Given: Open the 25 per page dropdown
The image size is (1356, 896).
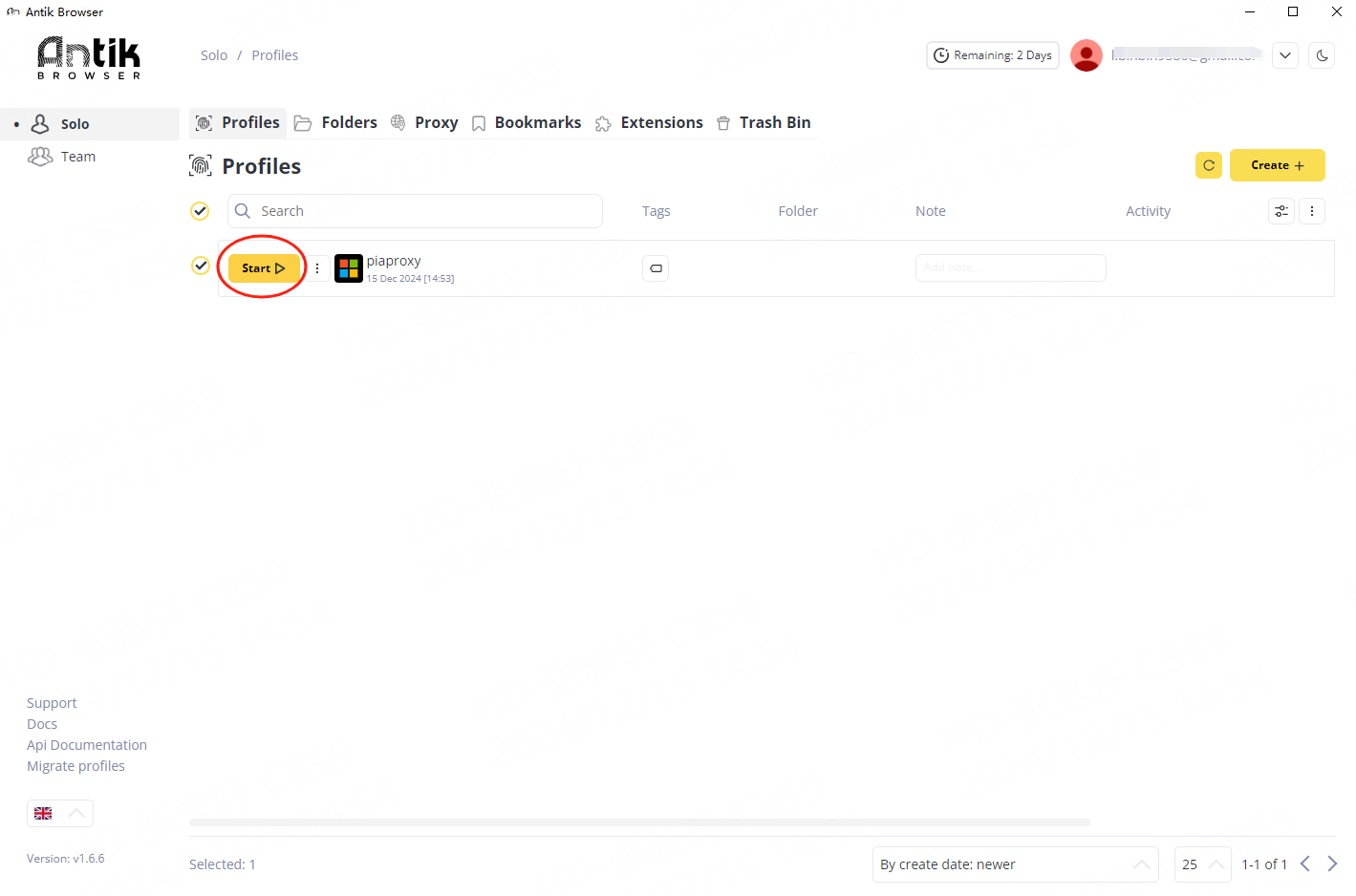Looking at the screenshot, I should point(1202,864).
